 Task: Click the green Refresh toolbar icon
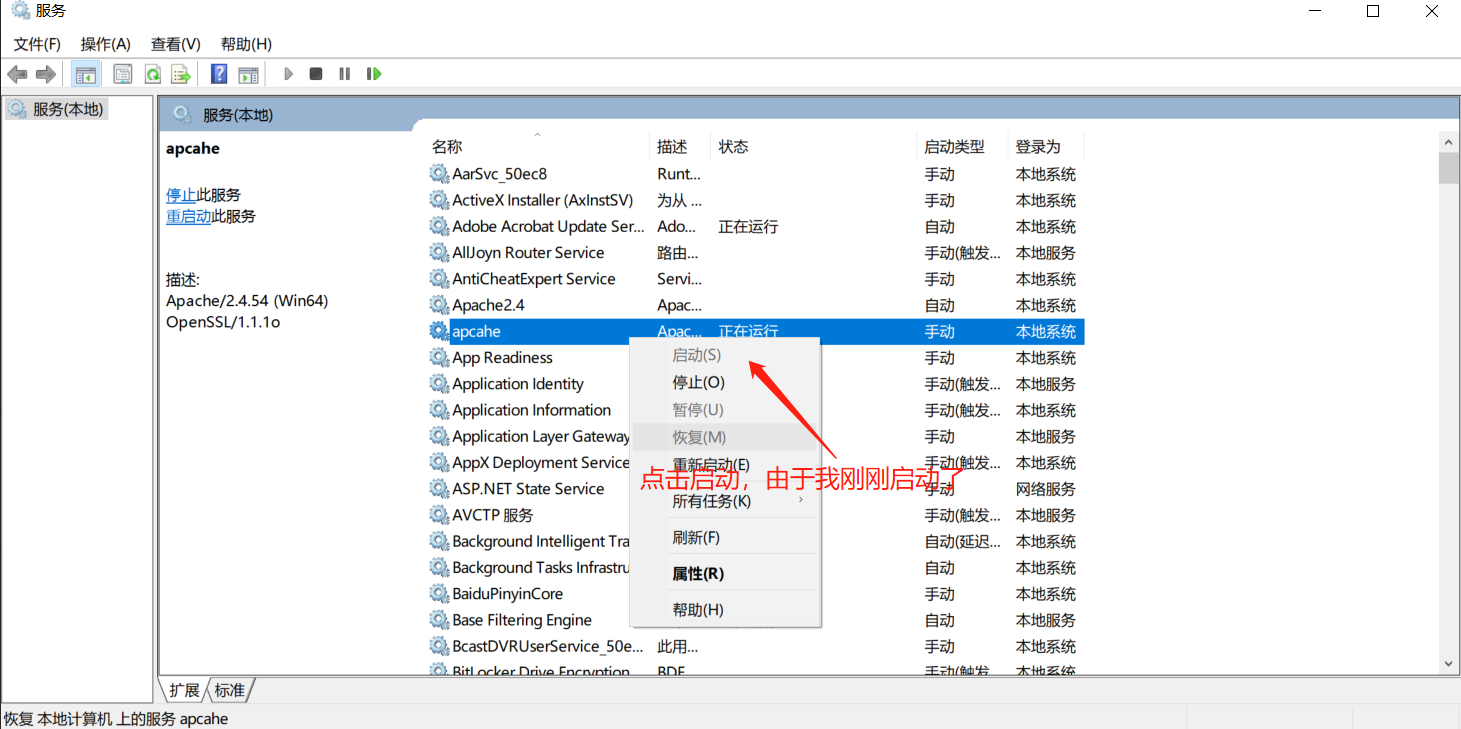coord(152,74)
